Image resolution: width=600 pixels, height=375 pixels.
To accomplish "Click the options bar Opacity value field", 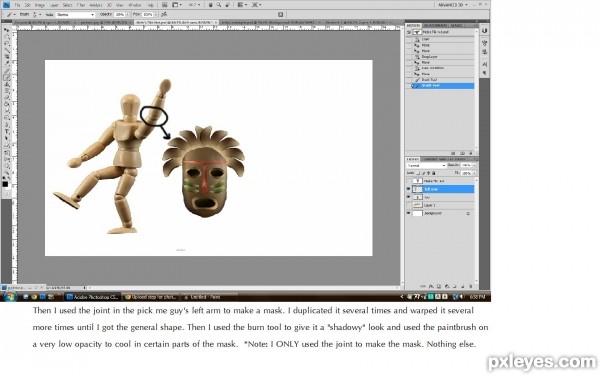I will [x=120, y=14].
